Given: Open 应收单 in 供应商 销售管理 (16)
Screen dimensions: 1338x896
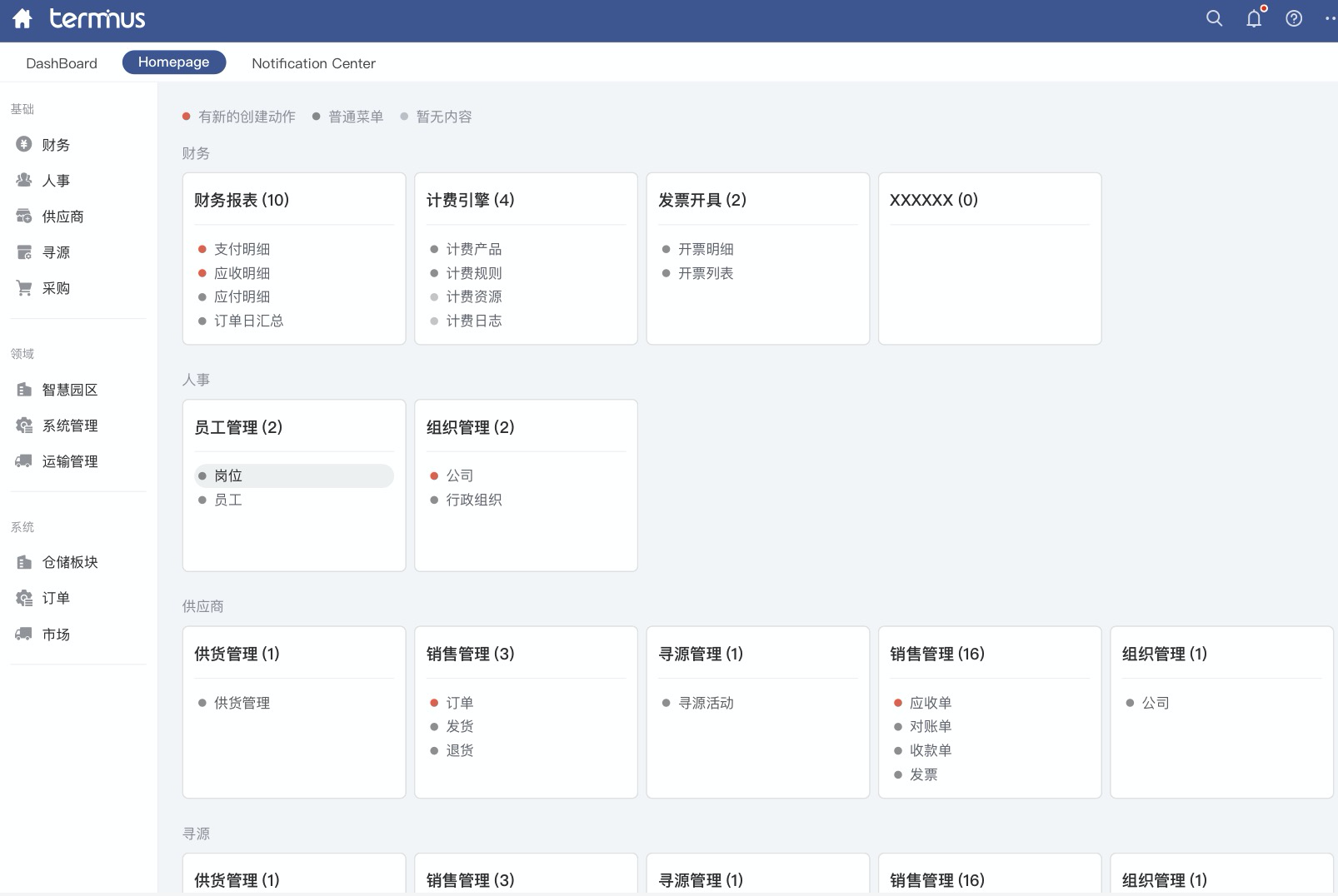Looking at the screenshot, I should point(931,703).
